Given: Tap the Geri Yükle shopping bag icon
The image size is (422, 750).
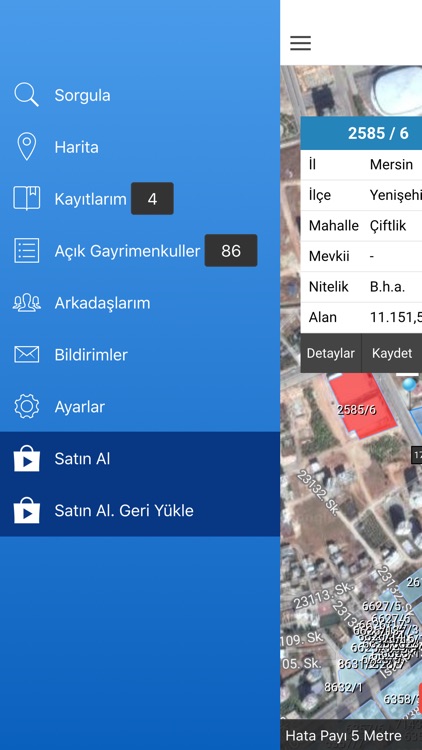Looking at the screenshot, I should tap(26, 510).
